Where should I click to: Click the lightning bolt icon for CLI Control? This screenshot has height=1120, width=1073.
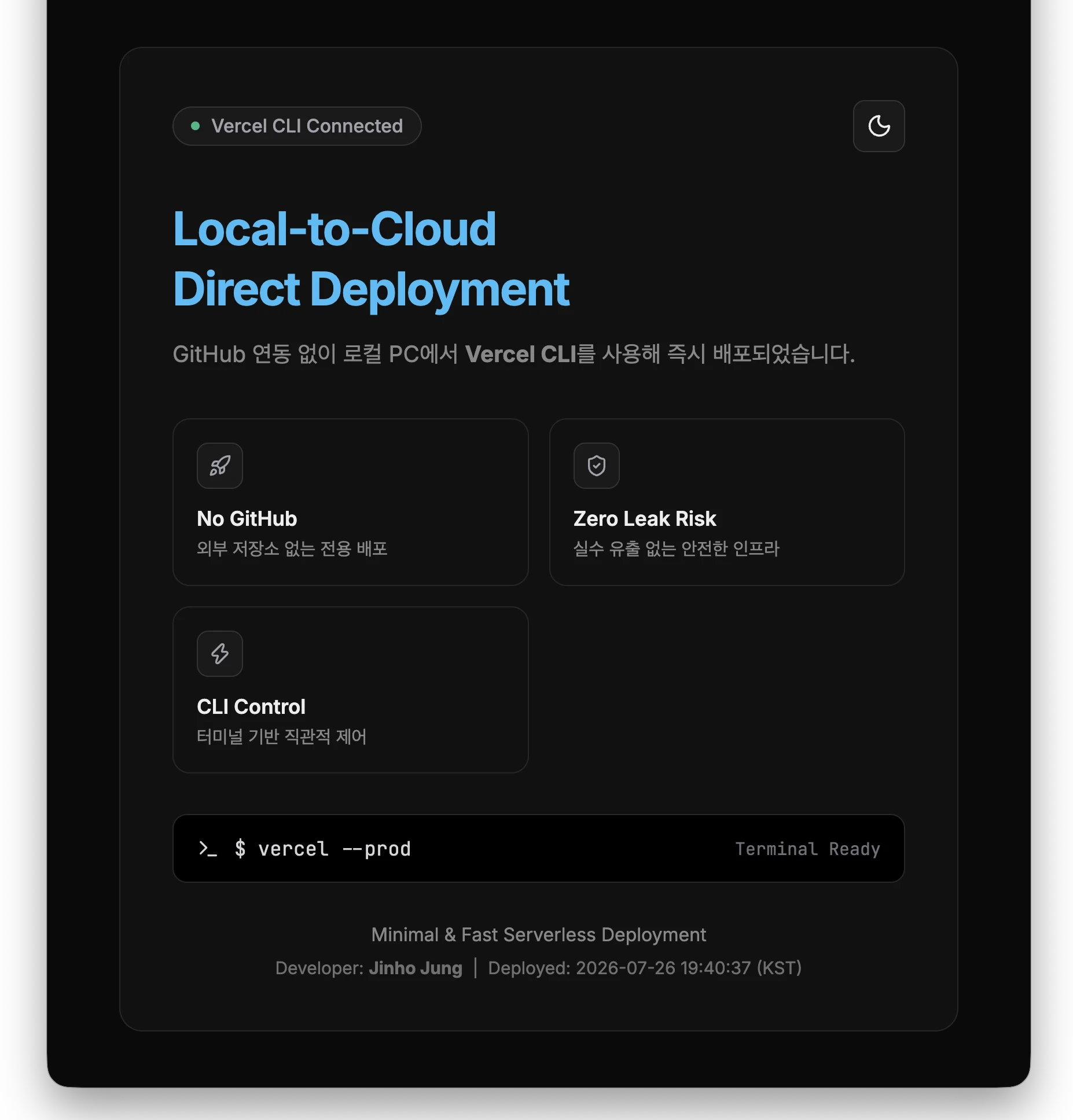[220, 654]
